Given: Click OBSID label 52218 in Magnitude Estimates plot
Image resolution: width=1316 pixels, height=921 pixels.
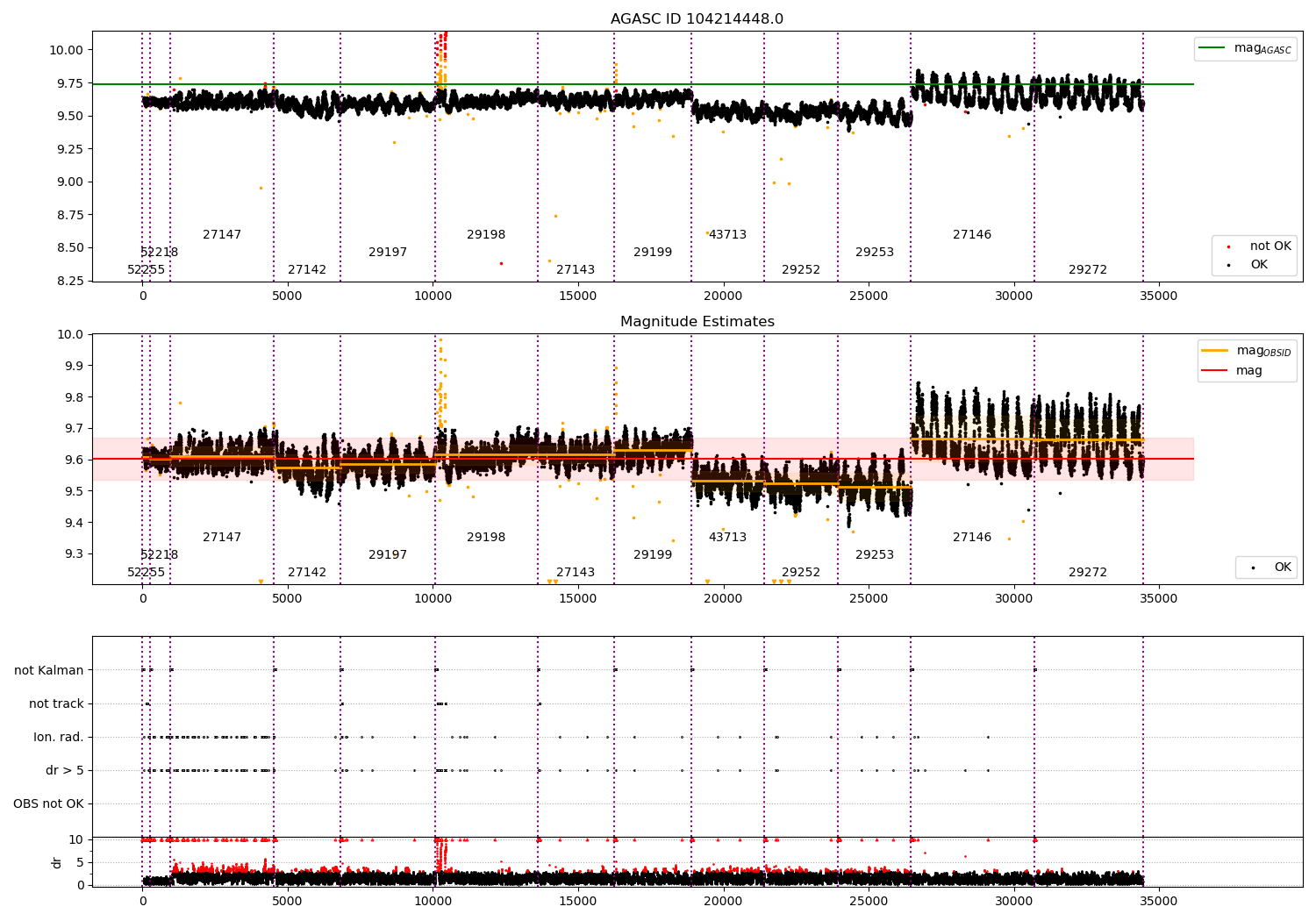Looking at the screenshot, I should pyautogui.click(x=159, y=555).
